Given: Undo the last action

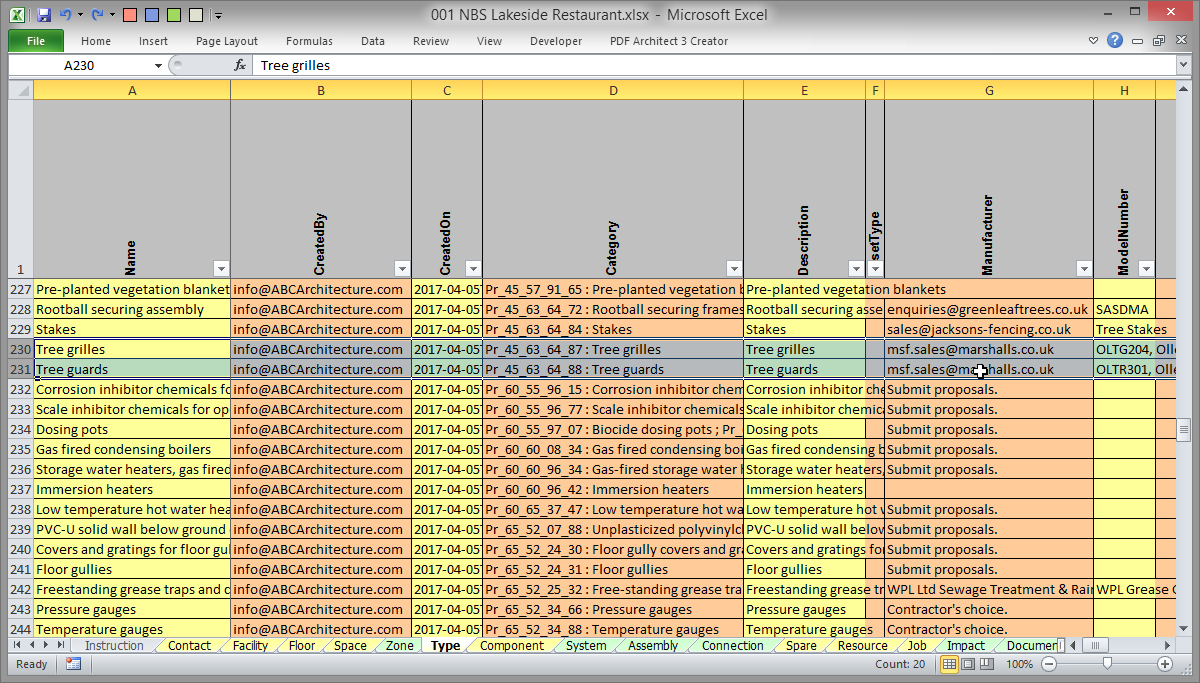Looking at the screenshot, I should [66, 14].
